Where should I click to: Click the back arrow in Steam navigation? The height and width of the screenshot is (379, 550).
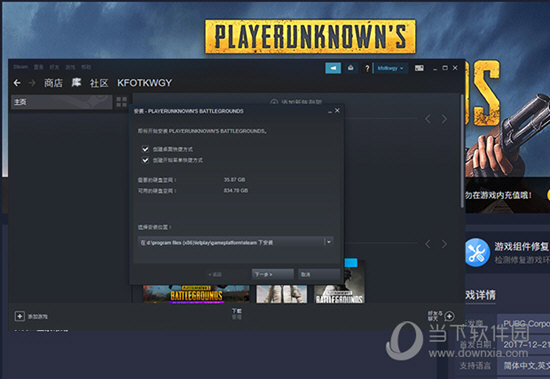pyautogui.click(x=17, y=83)
